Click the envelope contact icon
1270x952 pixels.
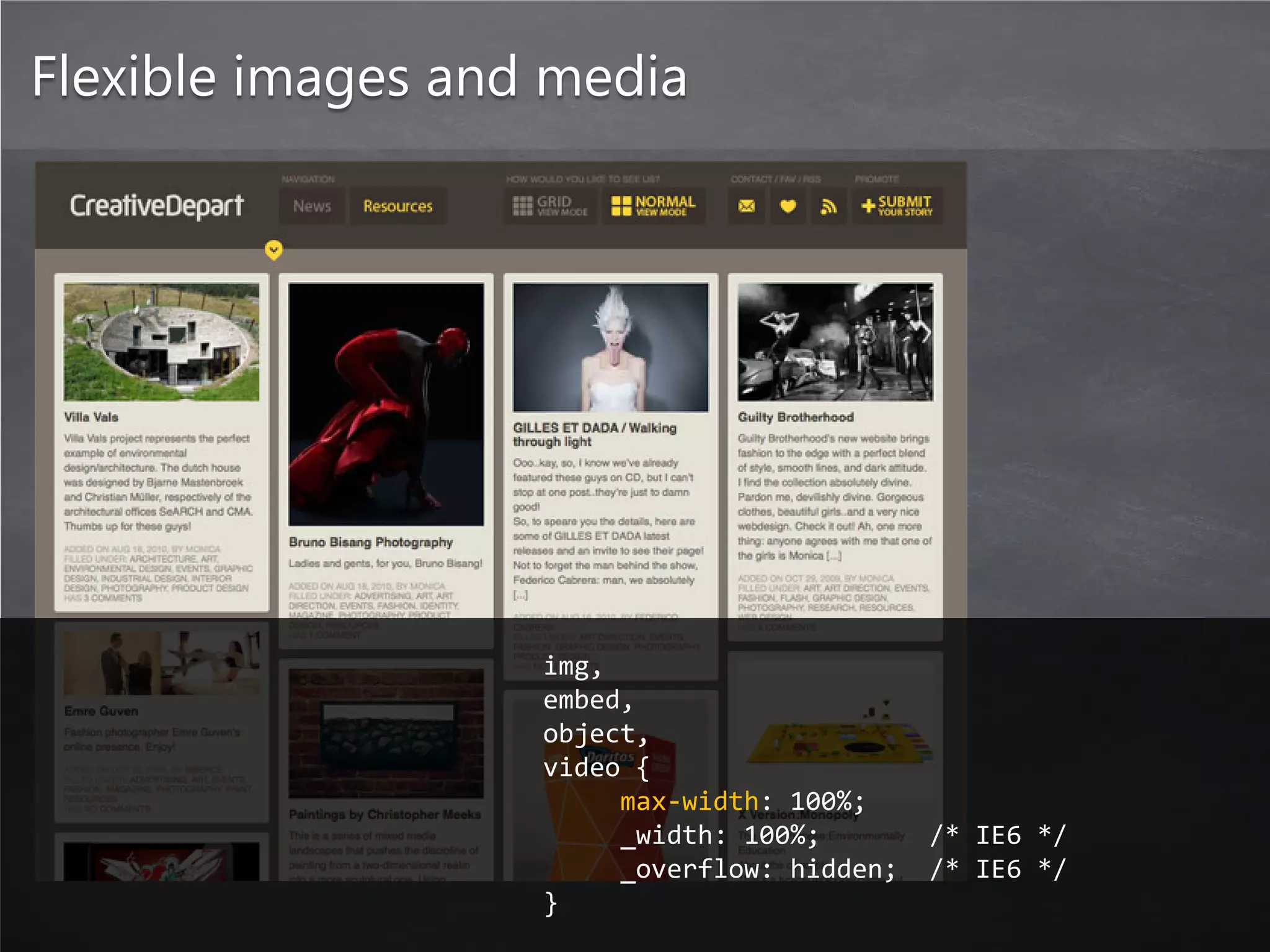pos(747,206)
